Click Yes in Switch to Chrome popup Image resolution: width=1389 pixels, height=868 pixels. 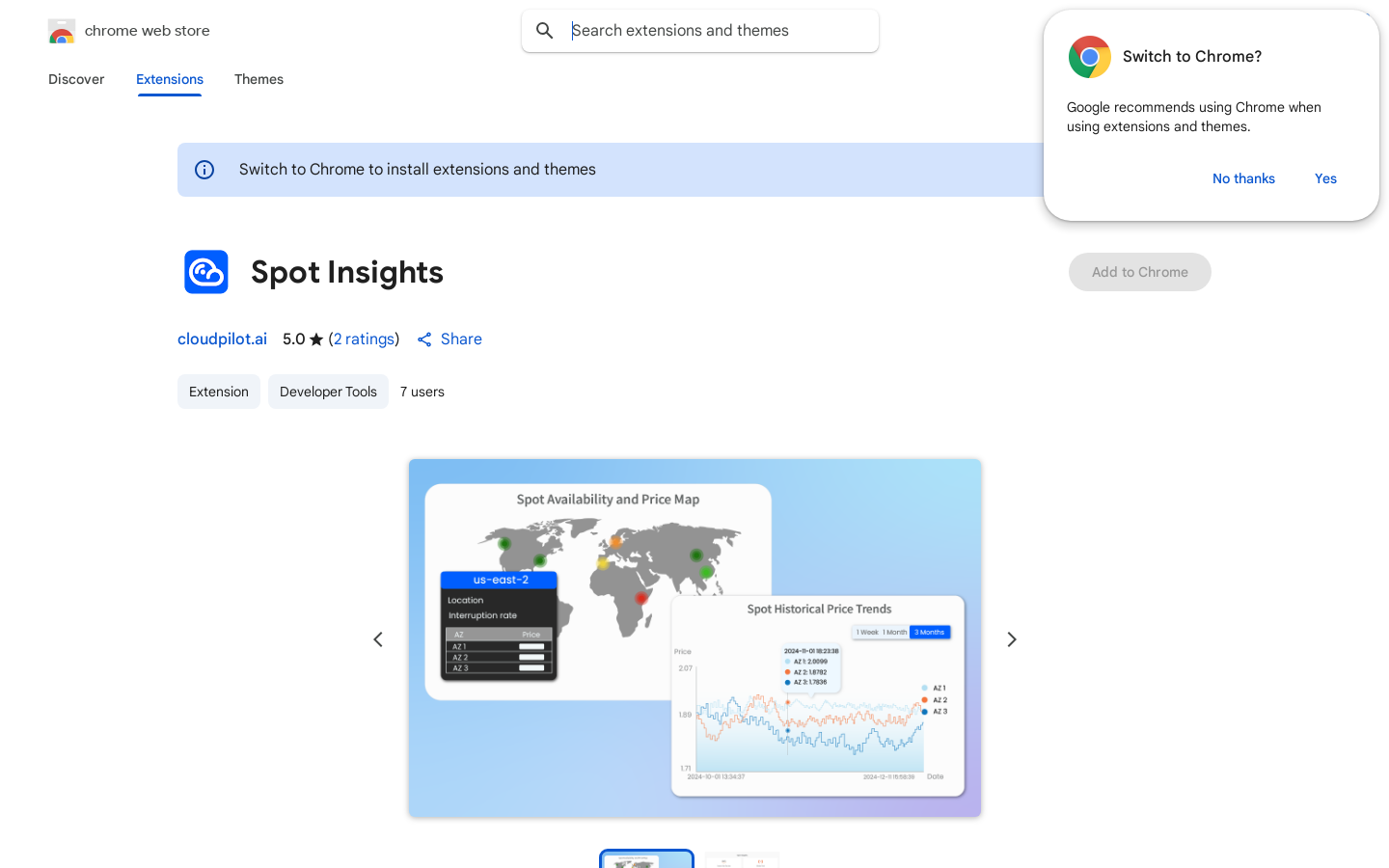click(x=1325, y=178)
